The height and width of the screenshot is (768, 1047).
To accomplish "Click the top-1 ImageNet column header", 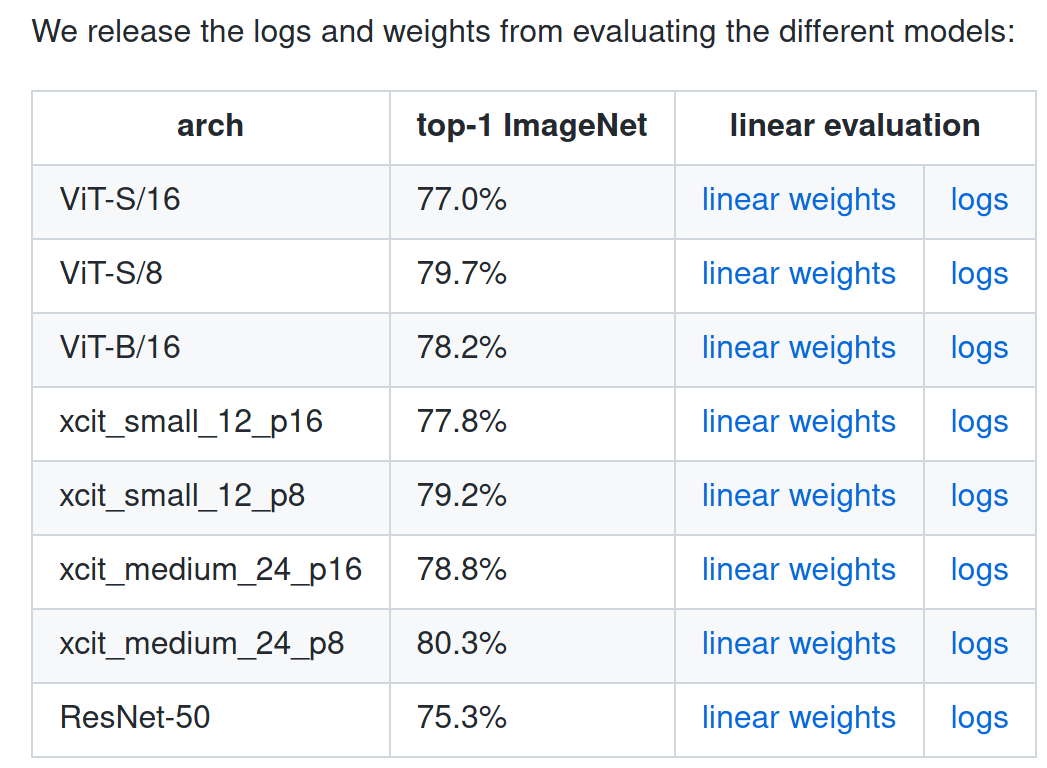I will tap(532, 126).
